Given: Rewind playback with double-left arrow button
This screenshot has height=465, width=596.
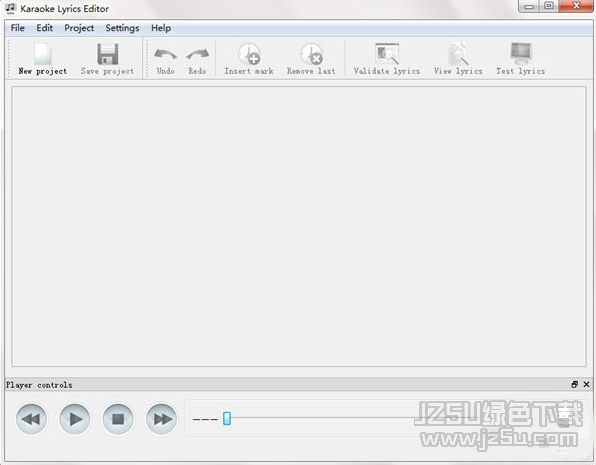Looking at the screenshot, I should (x=31, y=419).
